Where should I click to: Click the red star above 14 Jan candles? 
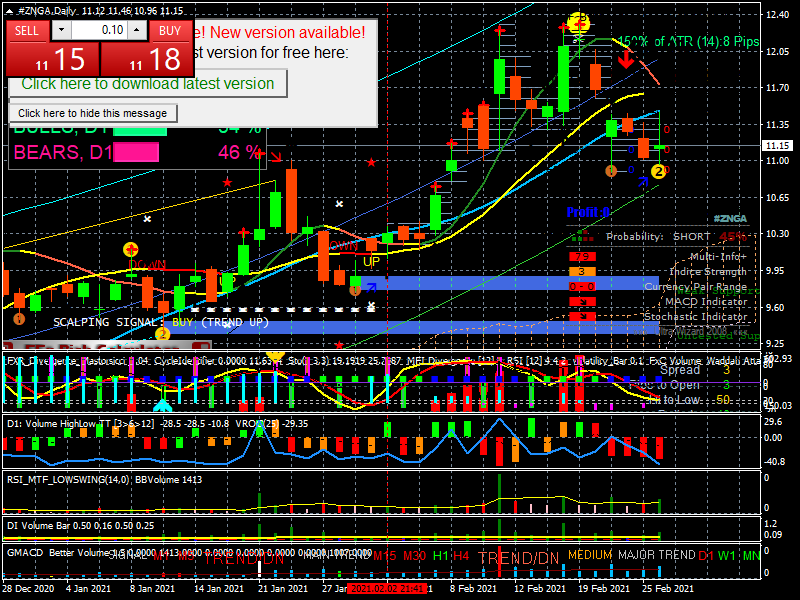pos(227,182)
